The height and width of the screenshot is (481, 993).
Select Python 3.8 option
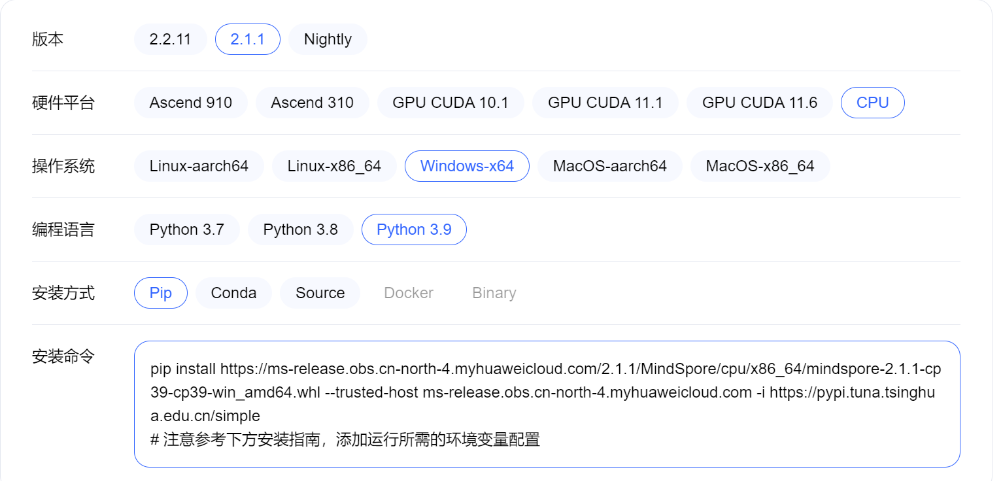(x=300, y=229)
